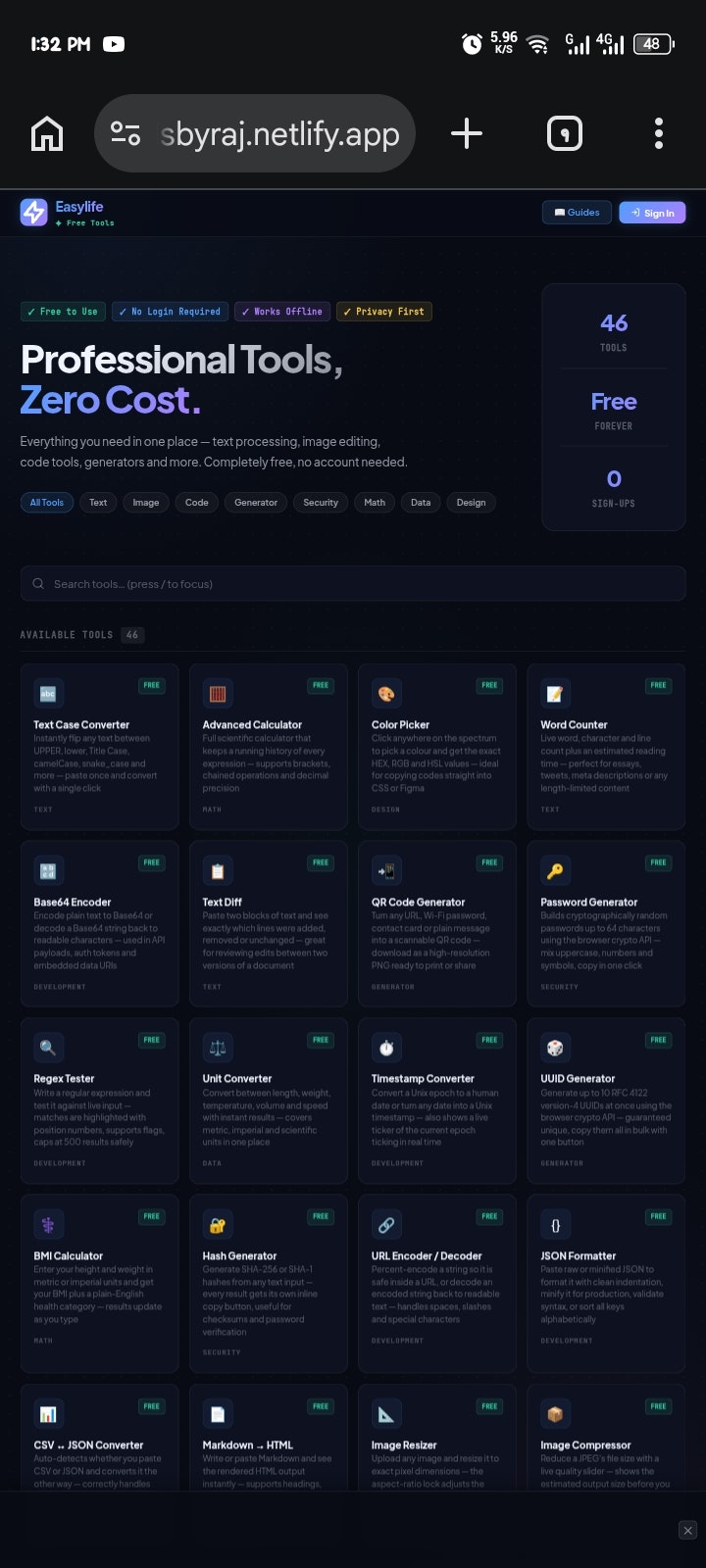Open the Text Case Converter tool icon
Image resolution: width=706 pixels, height=1568 pixels.
click(48, 694)
